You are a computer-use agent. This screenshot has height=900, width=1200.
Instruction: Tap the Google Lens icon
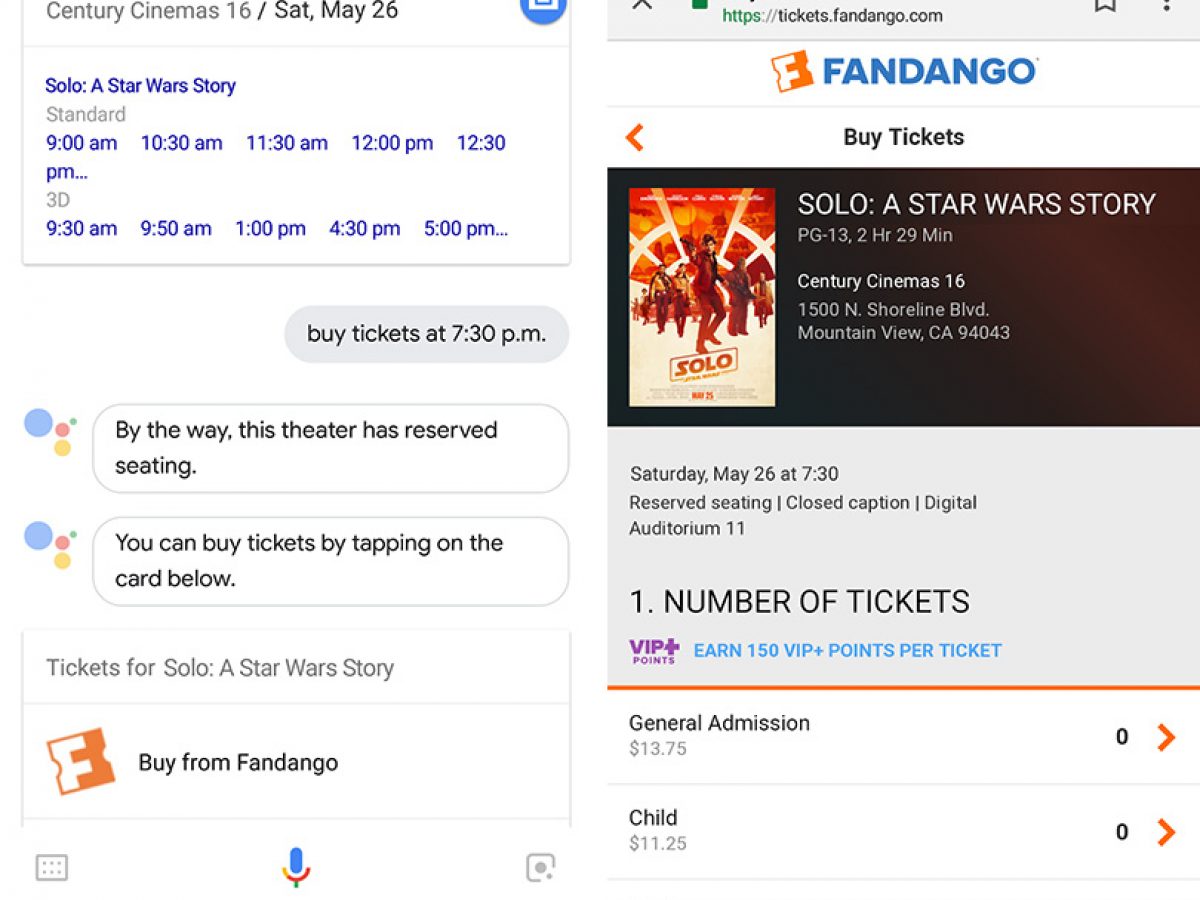(540, 867)
